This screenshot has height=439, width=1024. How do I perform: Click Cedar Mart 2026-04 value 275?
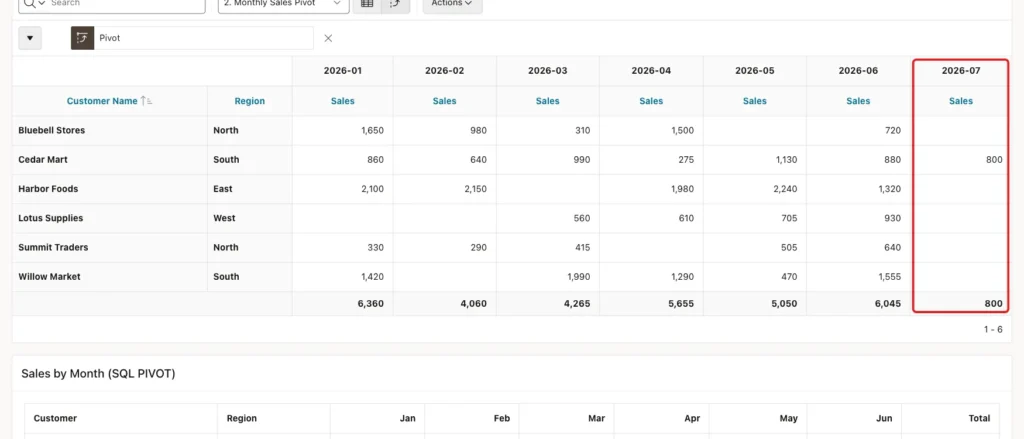point(686,159)
